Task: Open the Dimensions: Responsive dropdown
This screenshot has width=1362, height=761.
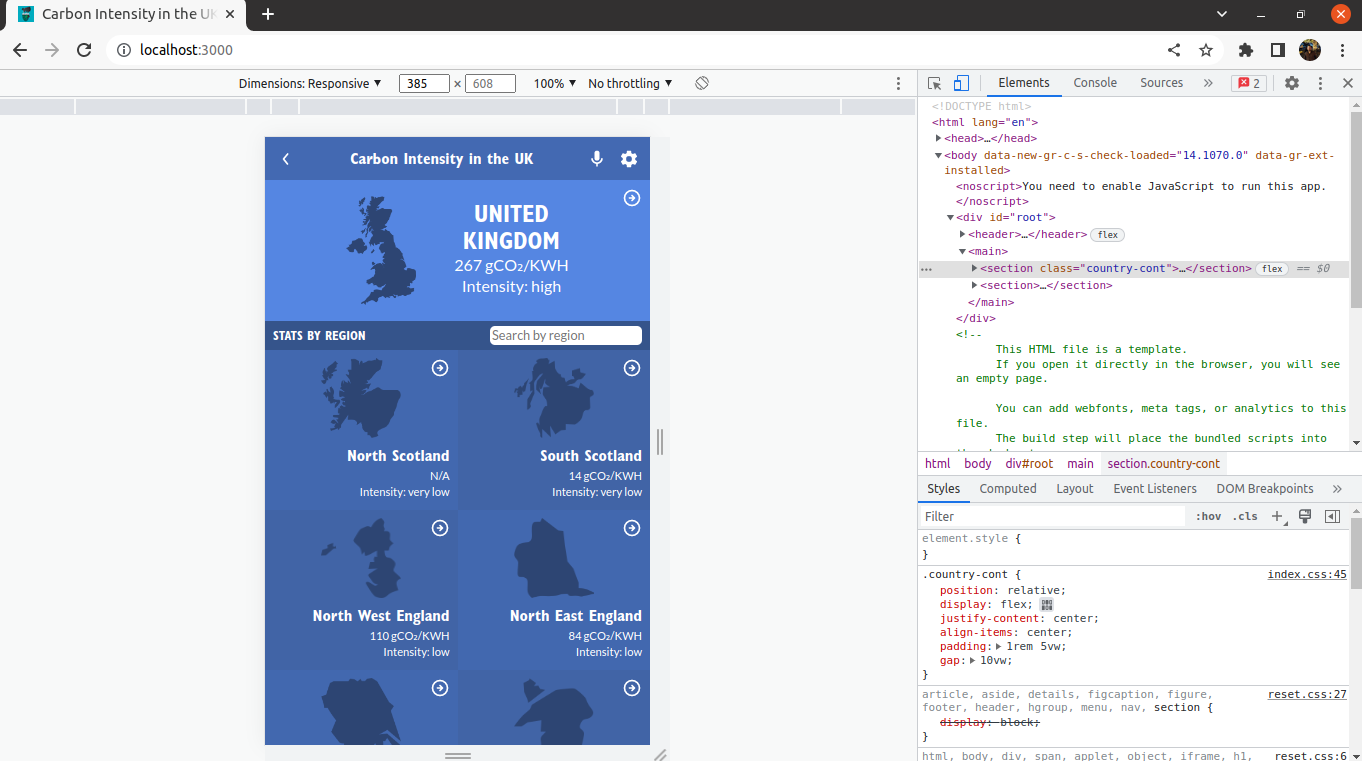Action: pos(310,83)
